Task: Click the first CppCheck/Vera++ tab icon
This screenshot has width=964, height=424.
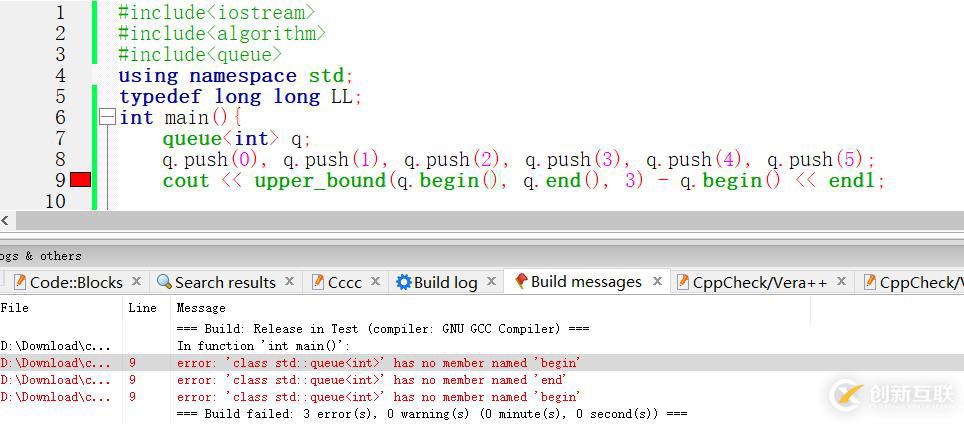Action: pos(682,282)
